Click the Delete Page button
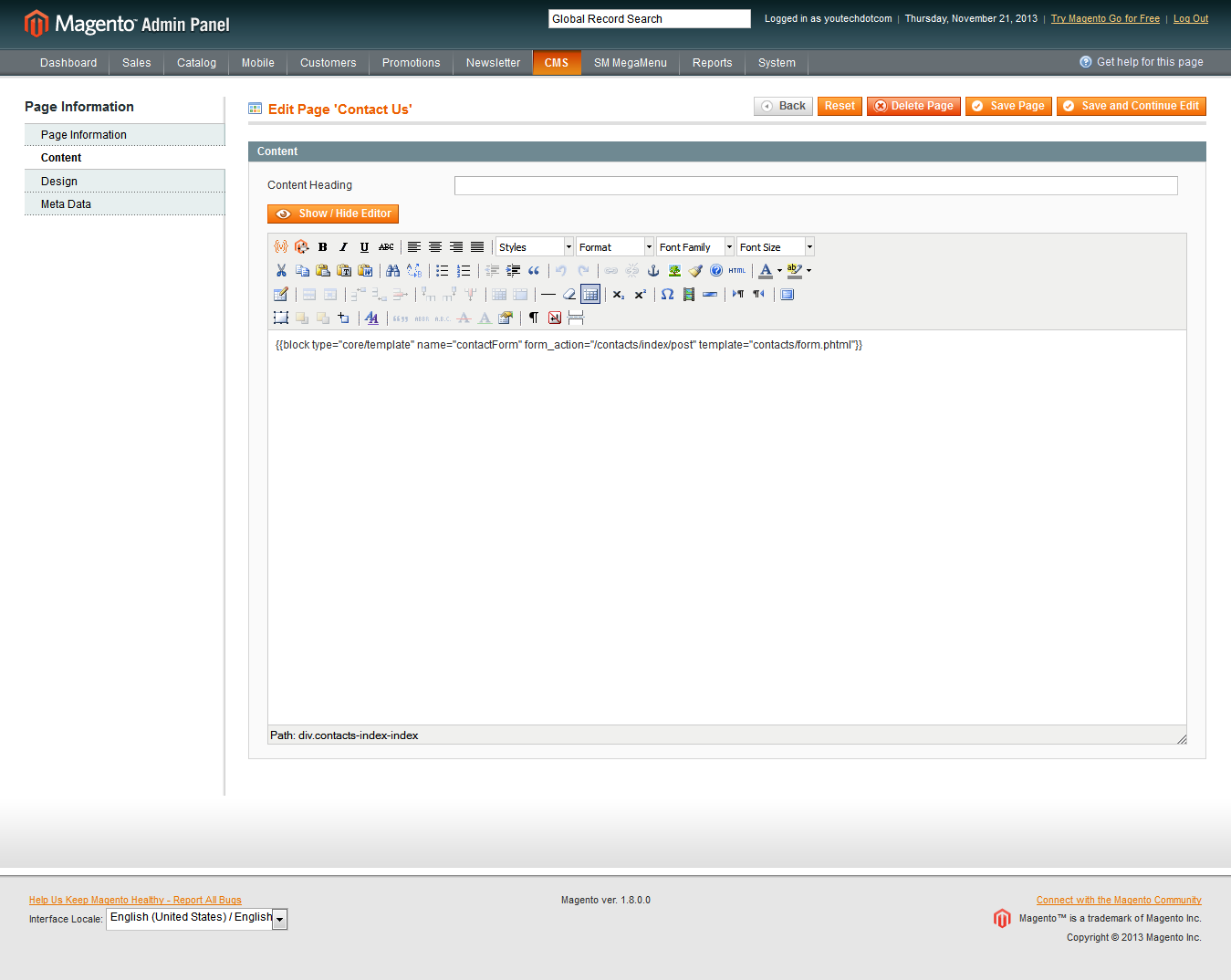This screenshot has height=980, width=1231. click(913, 106)
